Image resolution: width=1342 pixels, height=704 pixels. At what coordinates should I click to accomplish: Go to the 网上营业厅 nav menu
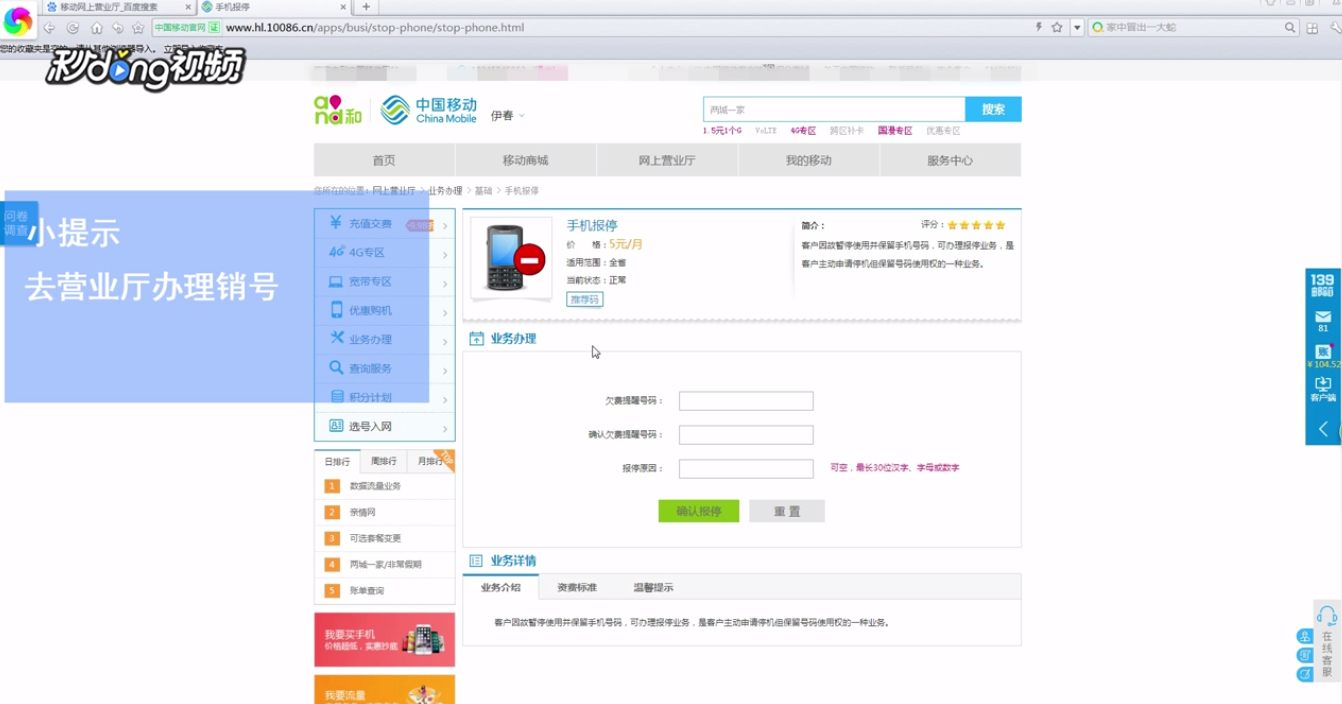(667, 160)
